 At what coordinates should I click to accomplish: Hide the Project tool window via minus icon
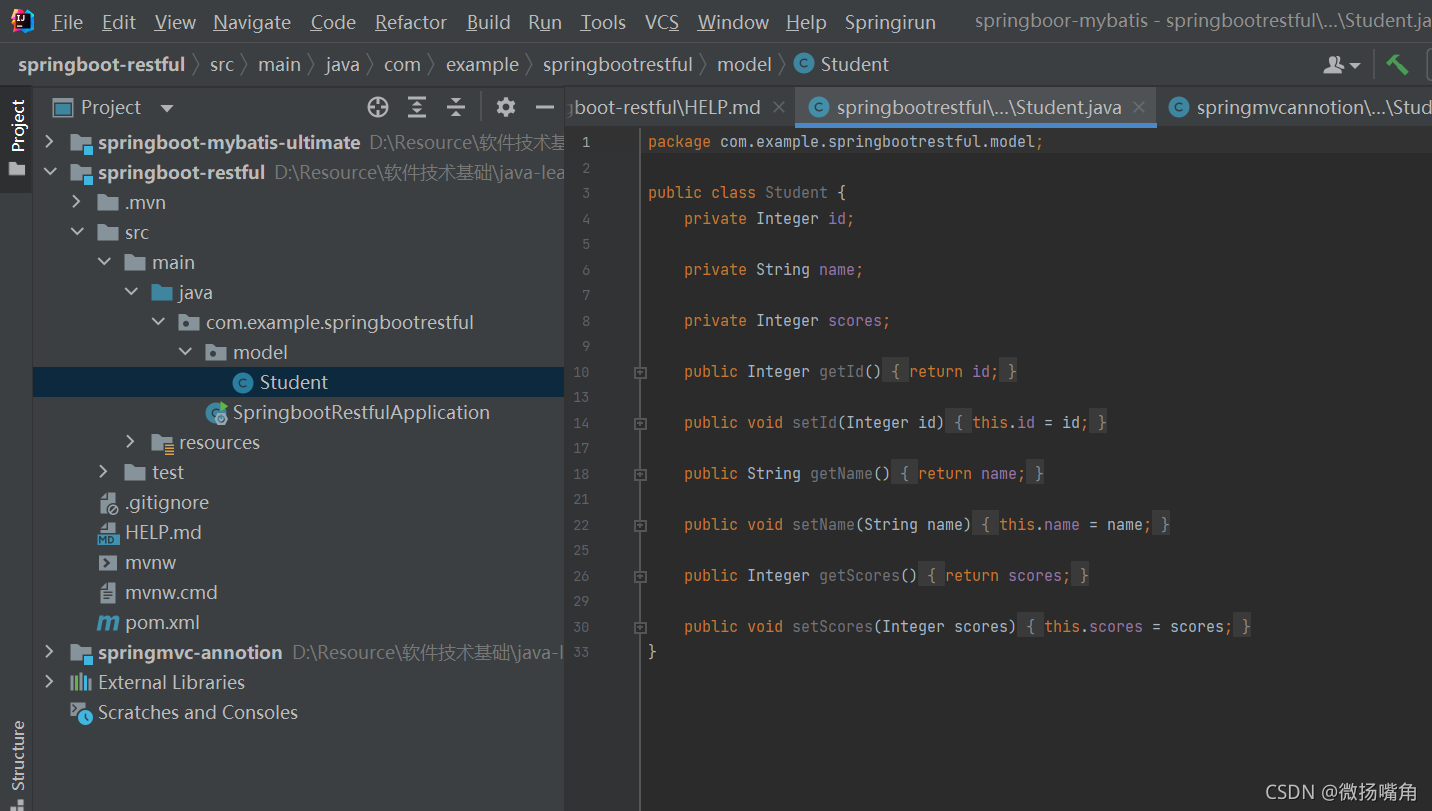click(x=545, y=107)
